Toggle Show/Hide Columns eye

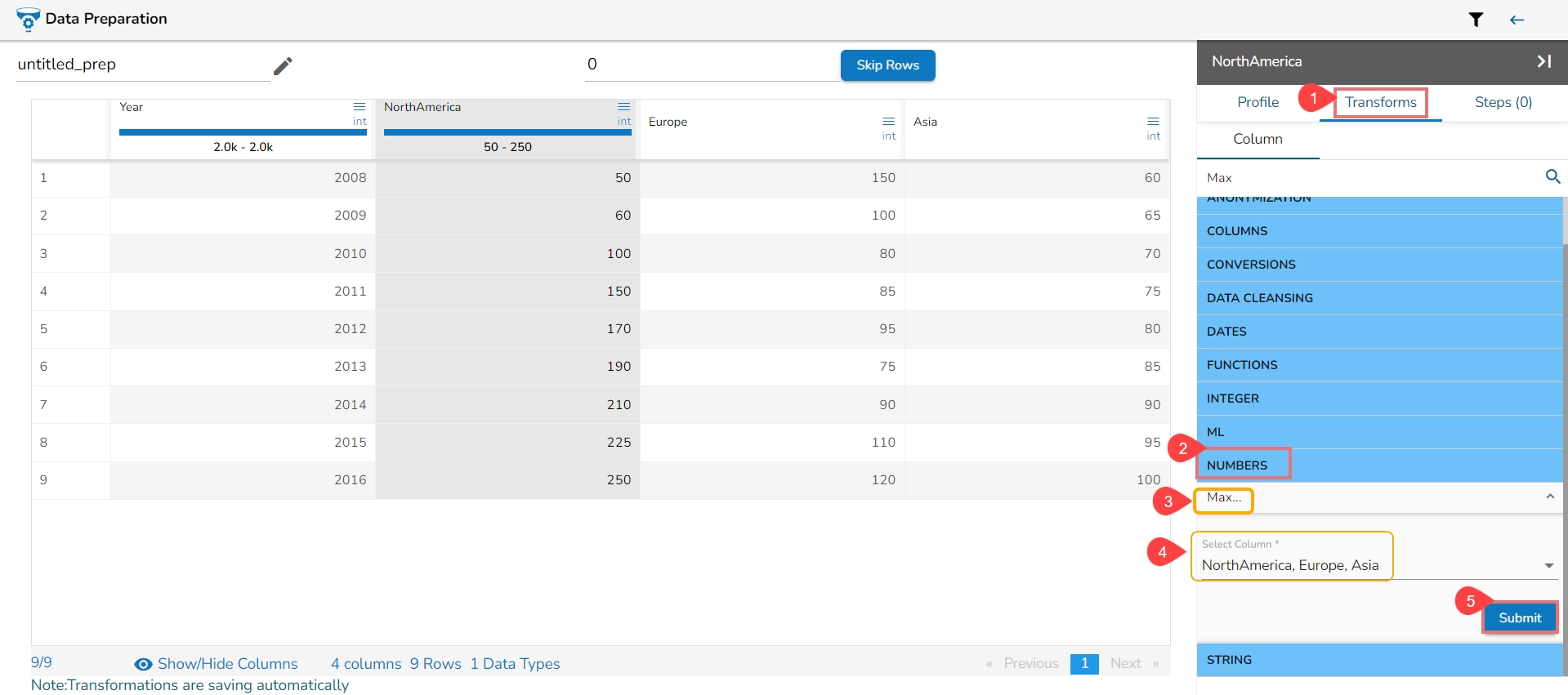(143, 664)
